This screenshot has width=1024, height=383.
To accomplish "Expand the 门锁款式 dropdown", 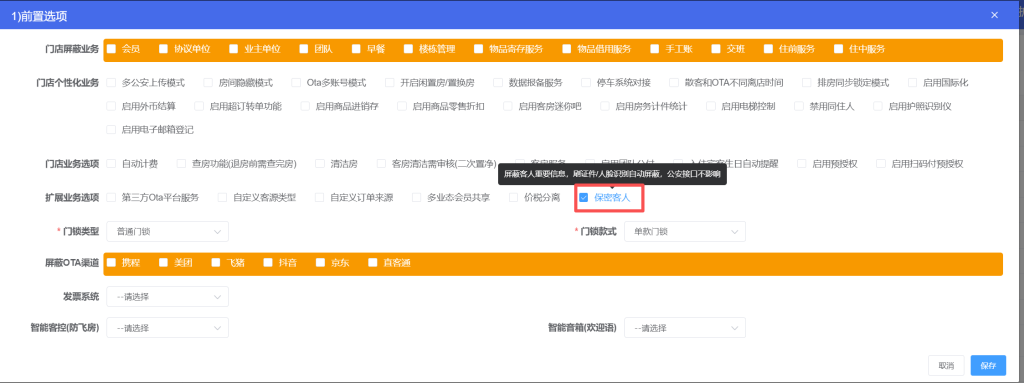I will pyautogui.click(x=684, y=231).
